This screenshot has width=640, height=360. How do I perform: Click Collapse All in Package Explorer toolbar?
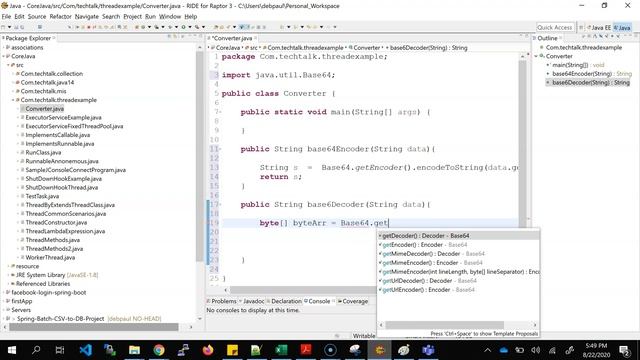(x=169, y=37)
